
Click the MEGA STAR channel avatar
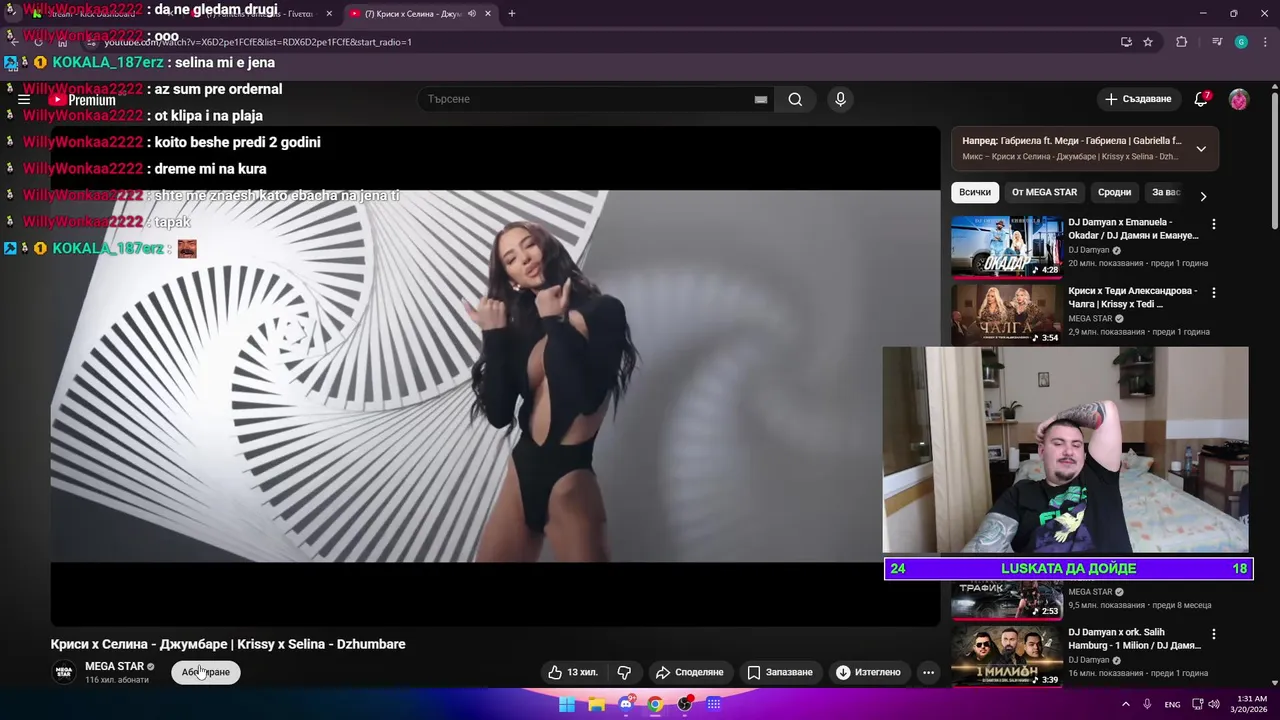pos(64,672)
